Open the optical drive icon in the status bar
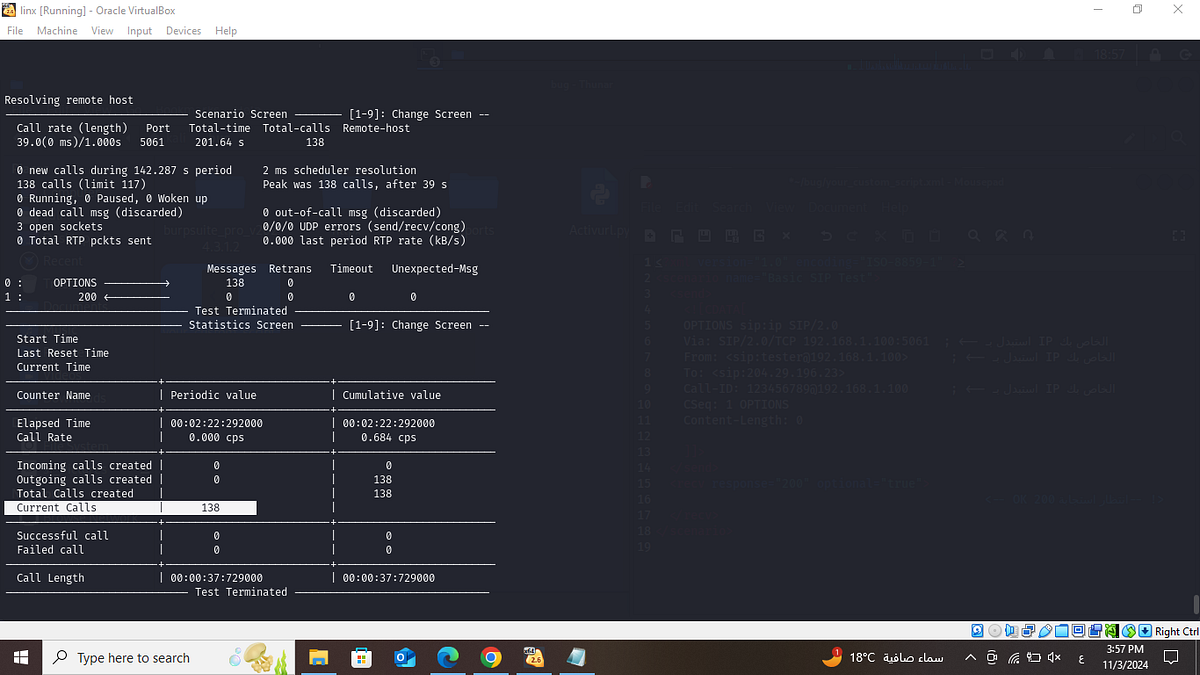Screen dimensions: 1200x675 click(995, 631)
